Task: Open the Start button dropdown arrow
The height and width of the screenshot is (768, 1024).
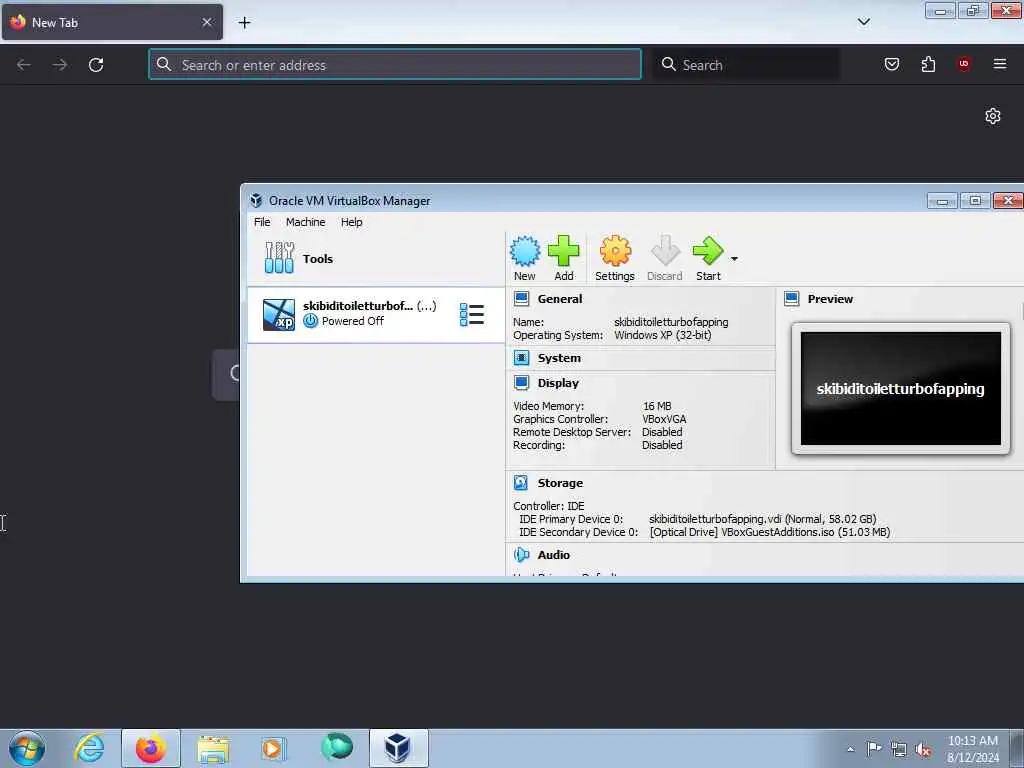Action: 734,259
